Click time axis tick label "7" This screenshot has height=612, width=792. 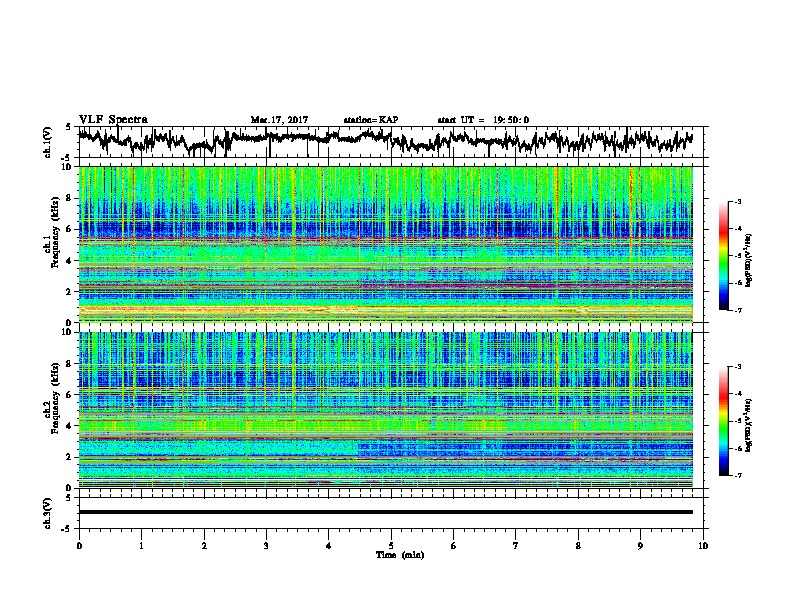tap(516, 546)
